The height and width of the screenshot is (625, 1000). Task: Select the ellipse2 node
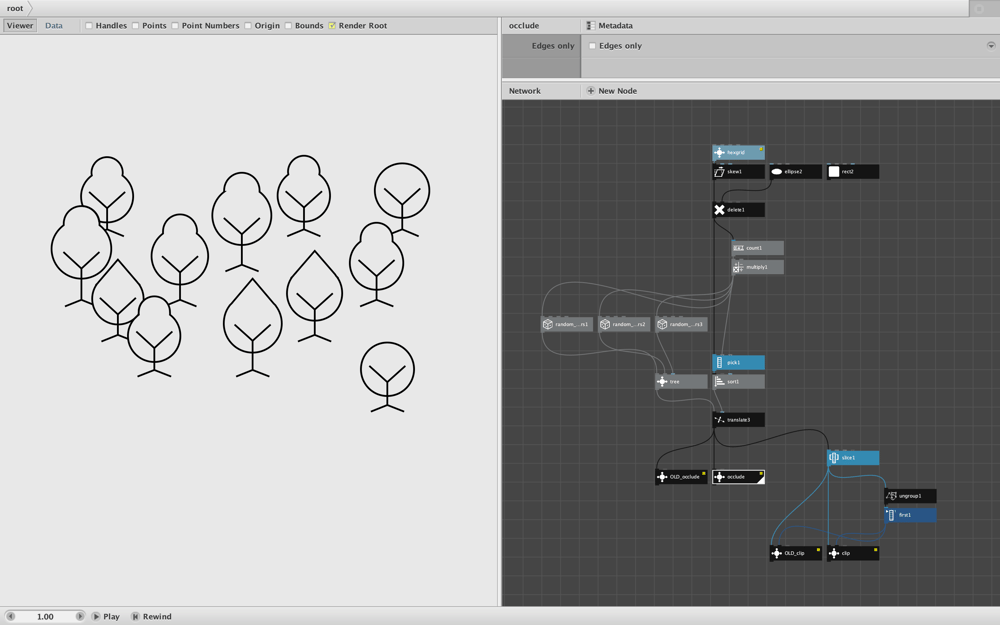(795, 172)
